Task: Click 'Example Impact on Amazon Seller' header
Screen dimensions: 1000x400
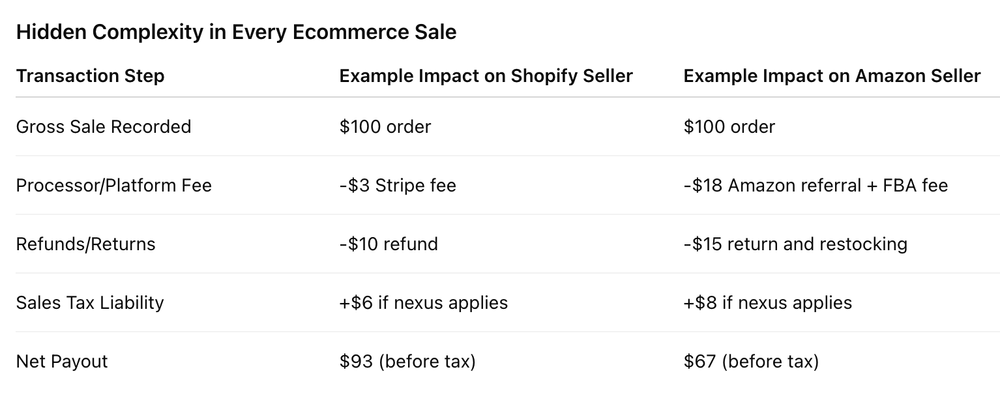Action: [x=832, y=76]
